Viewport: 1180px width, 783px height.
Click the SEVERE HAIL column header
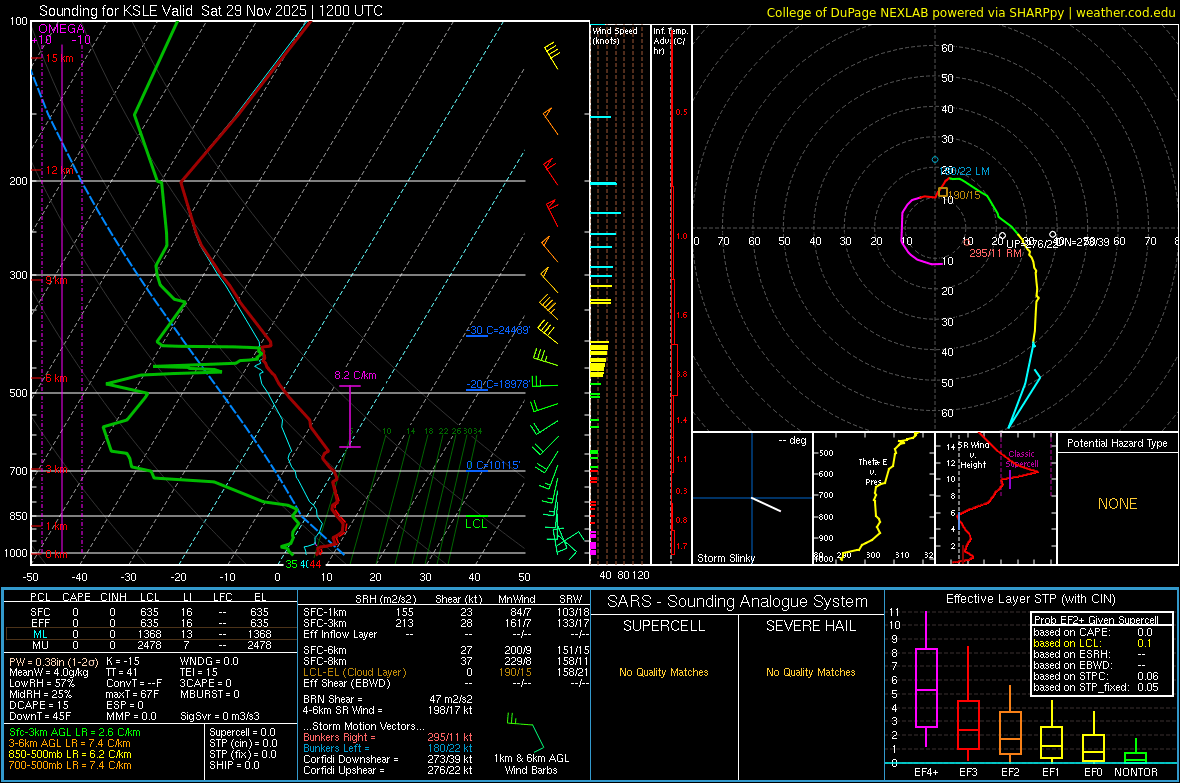pyautogui.click(x=810, y=626)
